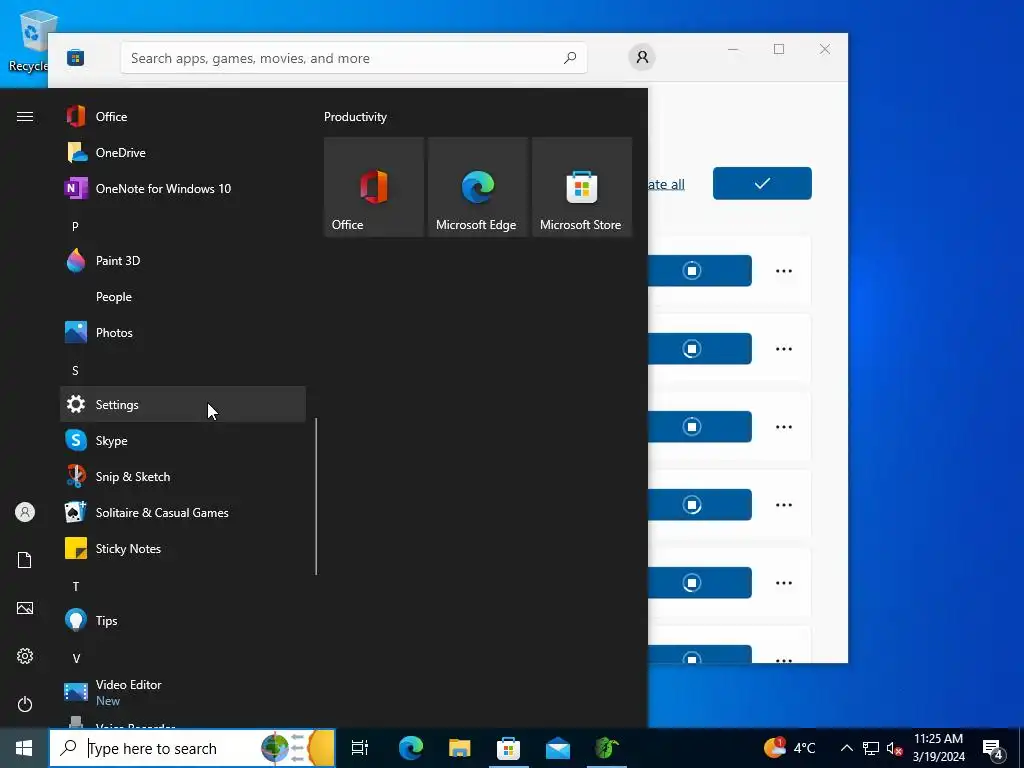1024x768 pixels.
Task: Open the People app entry
Action: click(183, 296)
